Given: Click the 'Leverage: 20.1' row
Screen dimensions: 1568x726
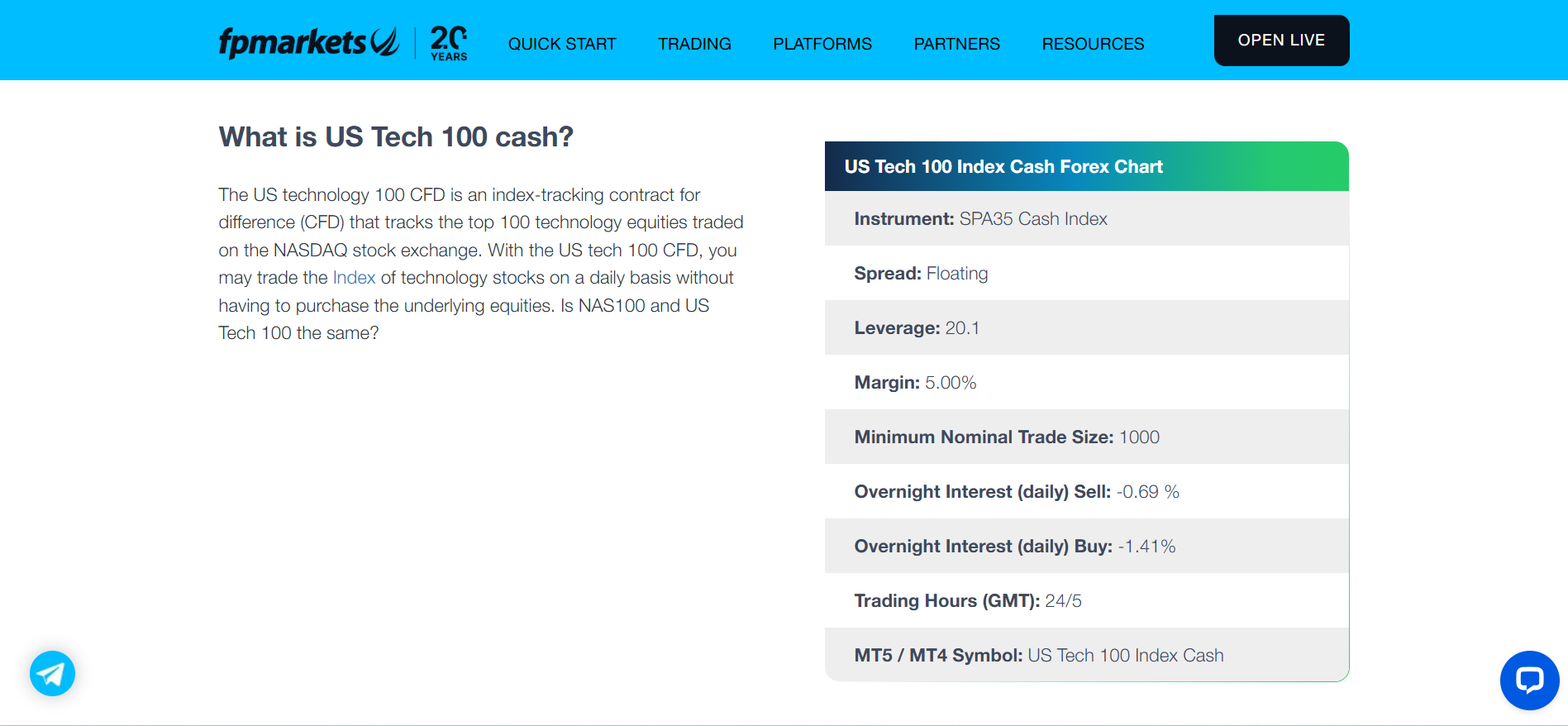Looking at the screenshot, I should click(x=1086, y=327).
